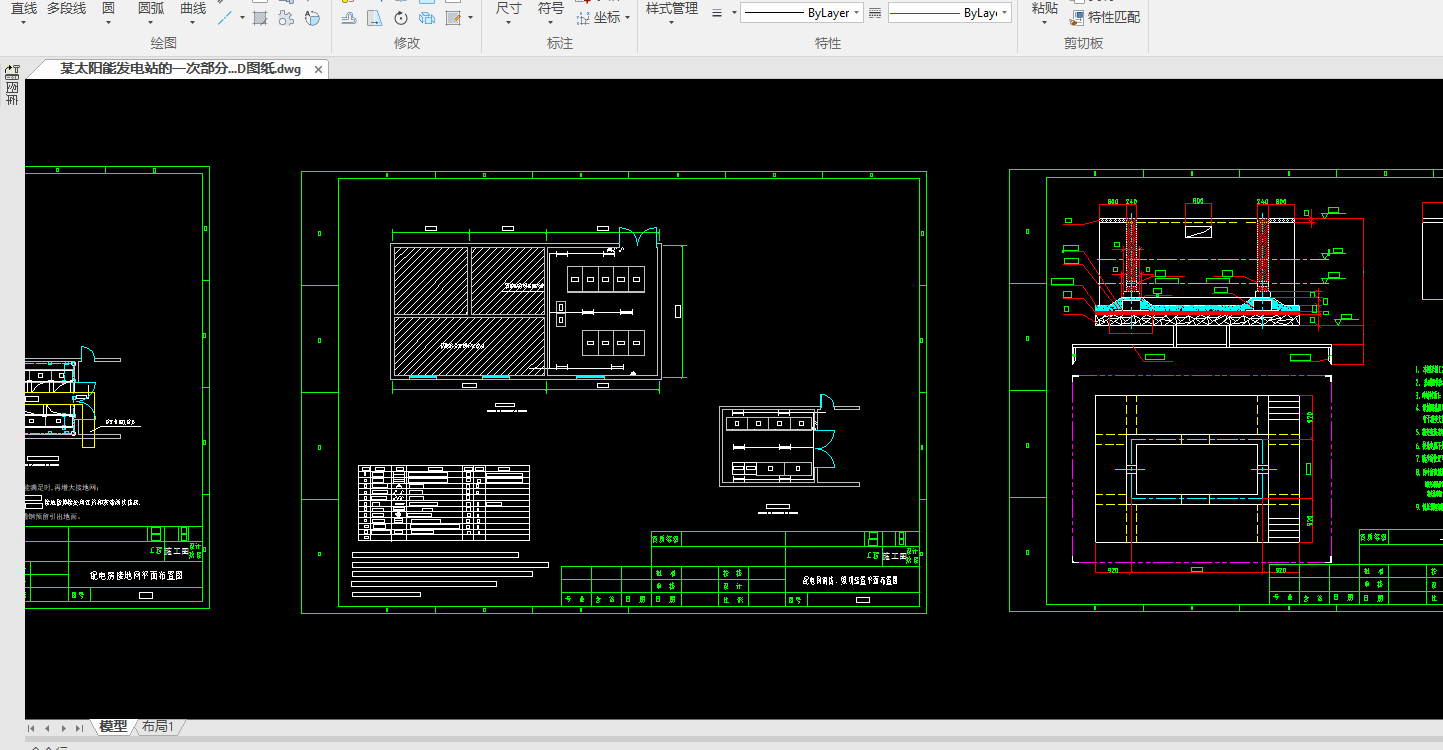This screenshot has height=750, width=1443.
Task: Select the 模型 model tab
Action: click(113, 727)
